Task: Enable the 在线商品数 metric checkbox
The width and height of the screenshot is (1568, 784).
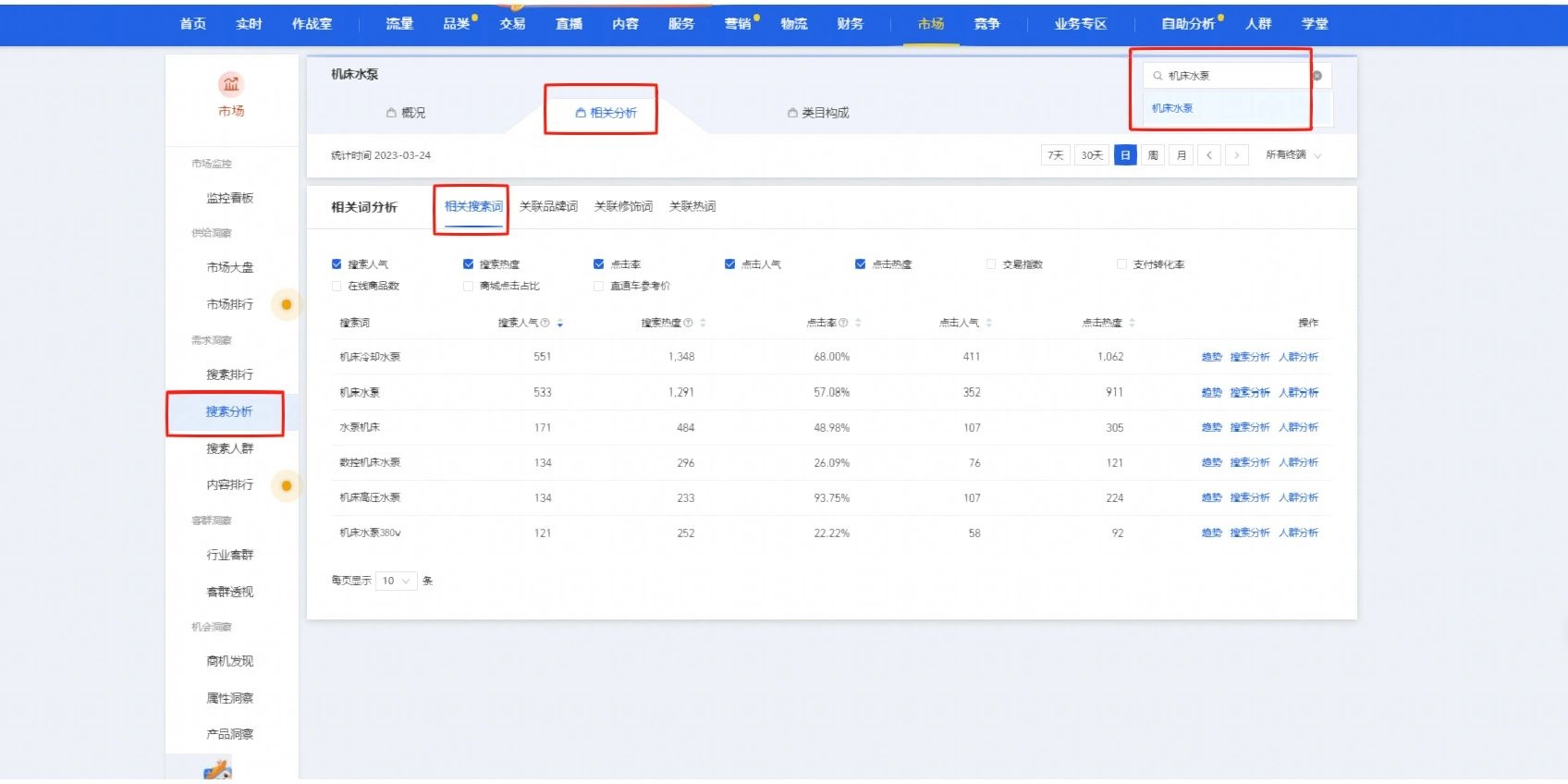Action: 337,286
